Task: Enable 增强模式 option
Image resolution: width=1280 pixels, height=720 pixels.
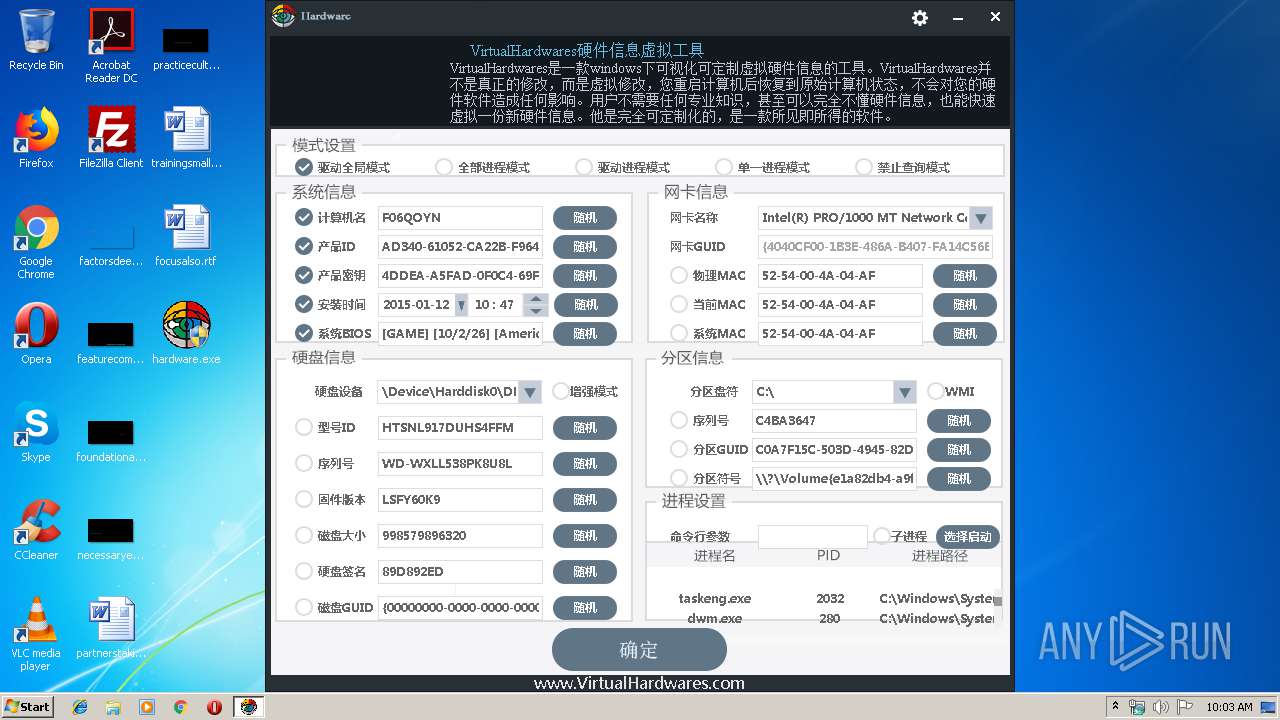Action: coord(561,391)
